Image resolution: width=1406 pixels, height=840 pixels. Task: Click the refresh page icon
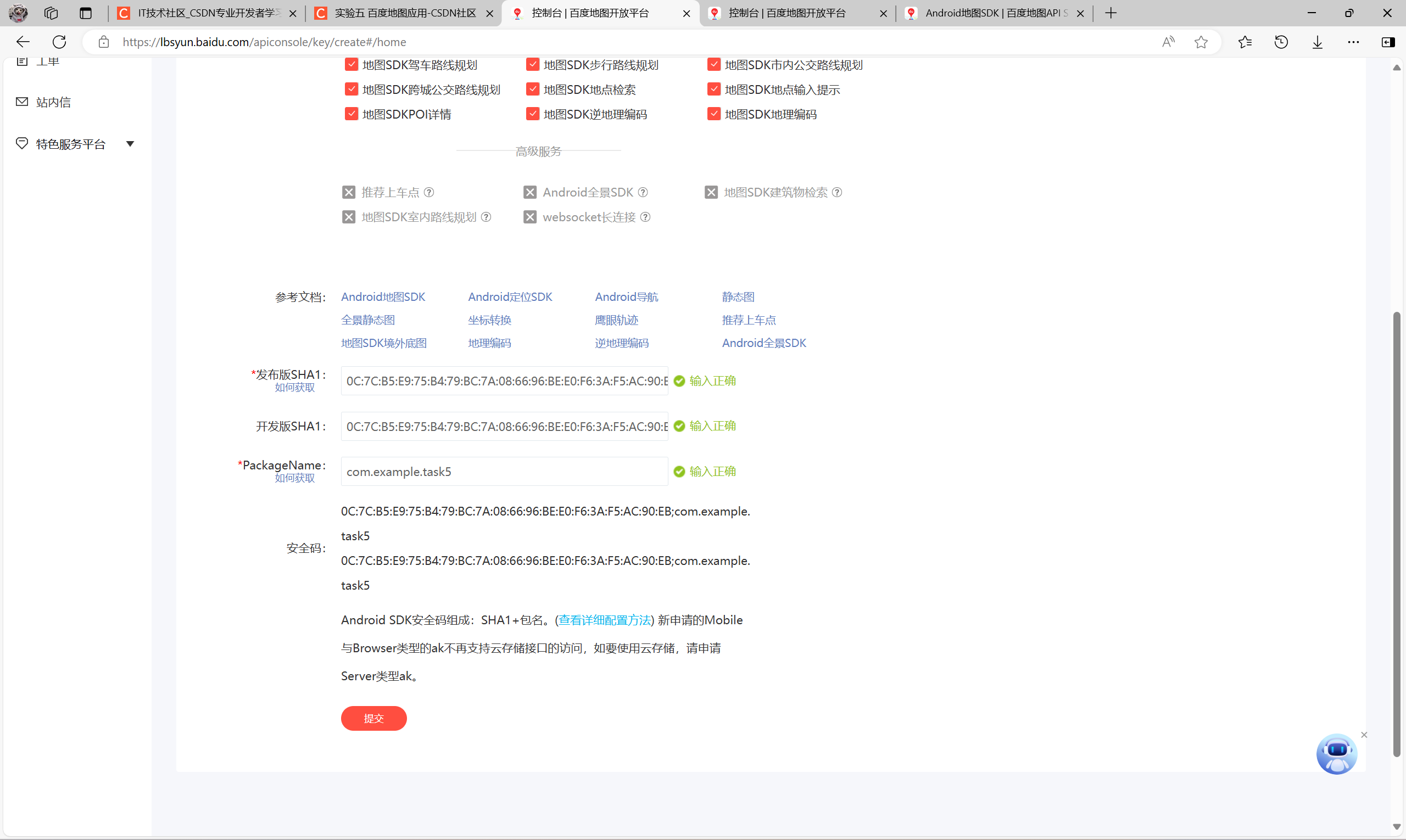pos(59,42)
